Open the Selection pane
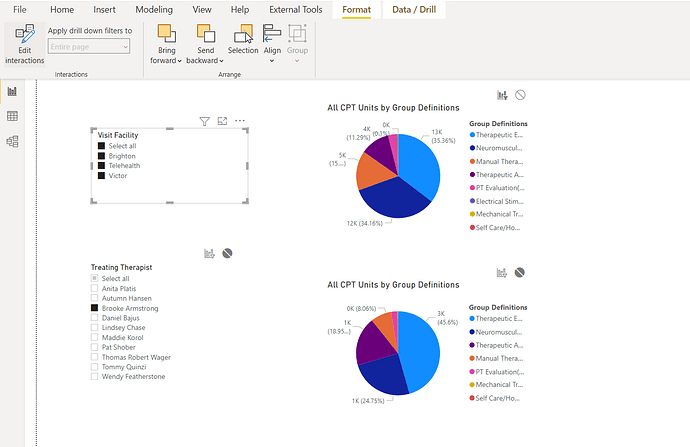 pyautogui.click(x=243, y=40)
